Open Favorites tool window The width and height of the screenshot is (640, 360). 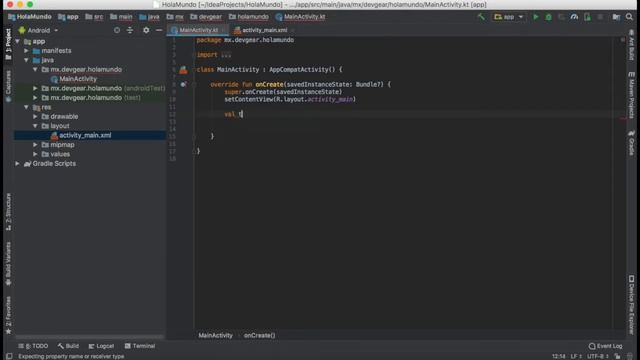[x=8, y=316]
